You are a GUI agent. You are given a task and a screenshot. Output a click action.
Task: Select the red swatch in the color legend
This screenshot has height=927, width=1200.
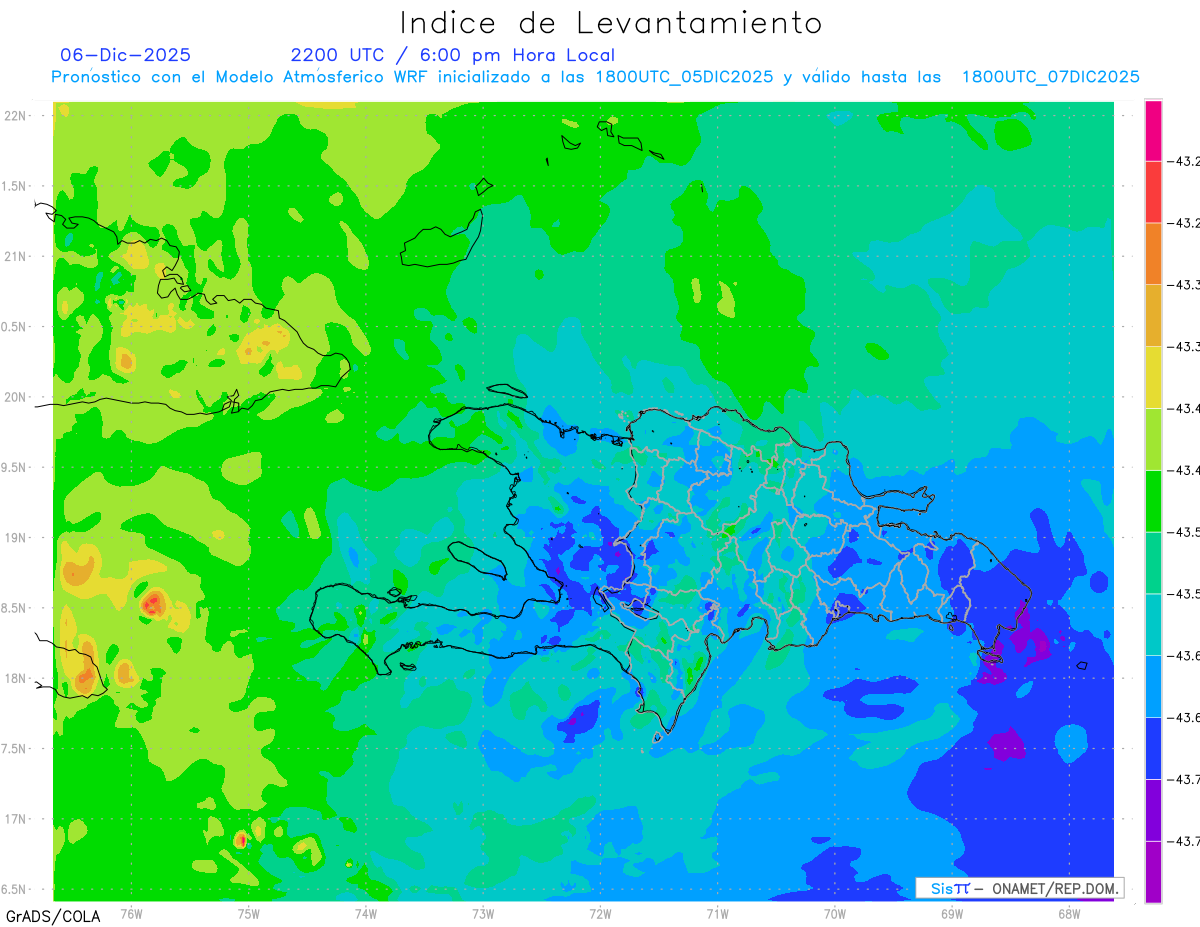(x=1153, y=192)
